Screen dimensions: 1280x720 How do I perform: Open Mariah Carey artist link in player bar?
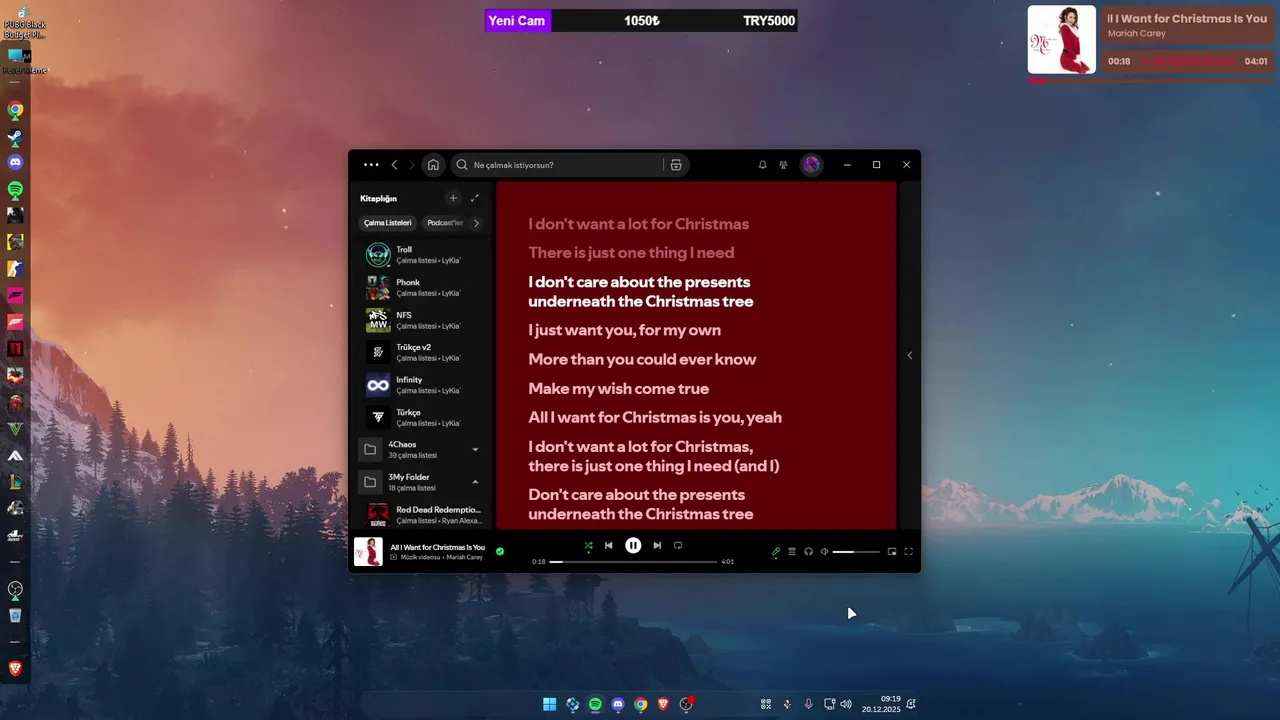click(x=464, y=557)
